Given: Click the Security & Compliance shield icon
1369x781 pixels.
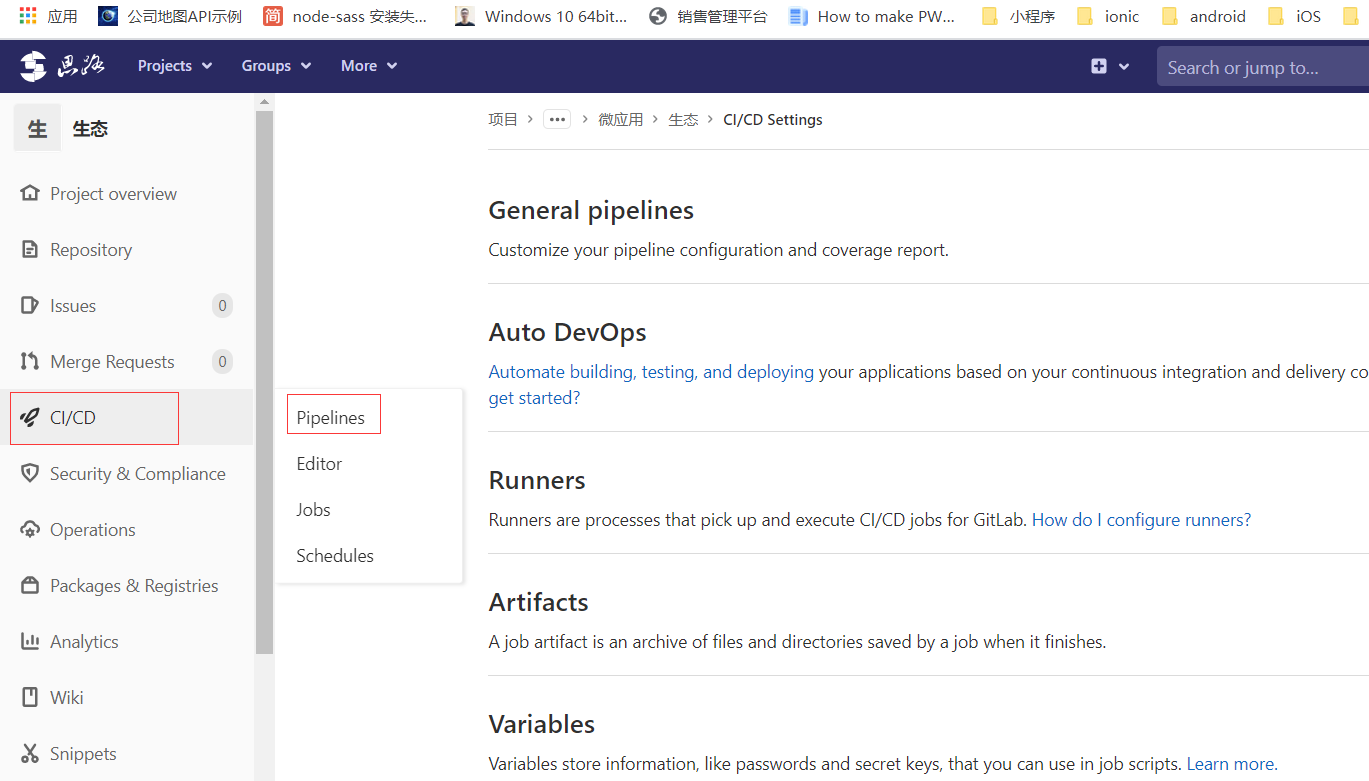Looking at the screenshot, I should [x=30, y=473].
